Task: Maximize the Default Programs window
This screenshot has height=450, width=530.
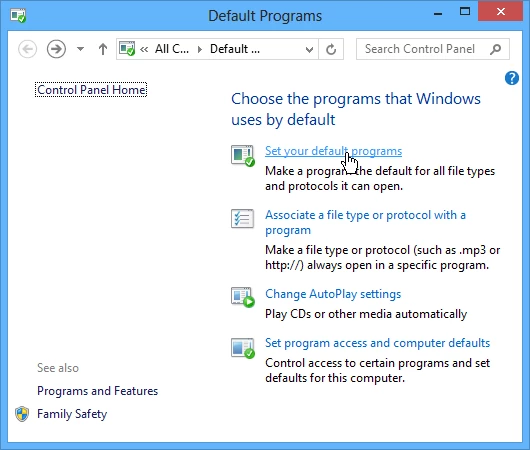Action: (465, 12)
